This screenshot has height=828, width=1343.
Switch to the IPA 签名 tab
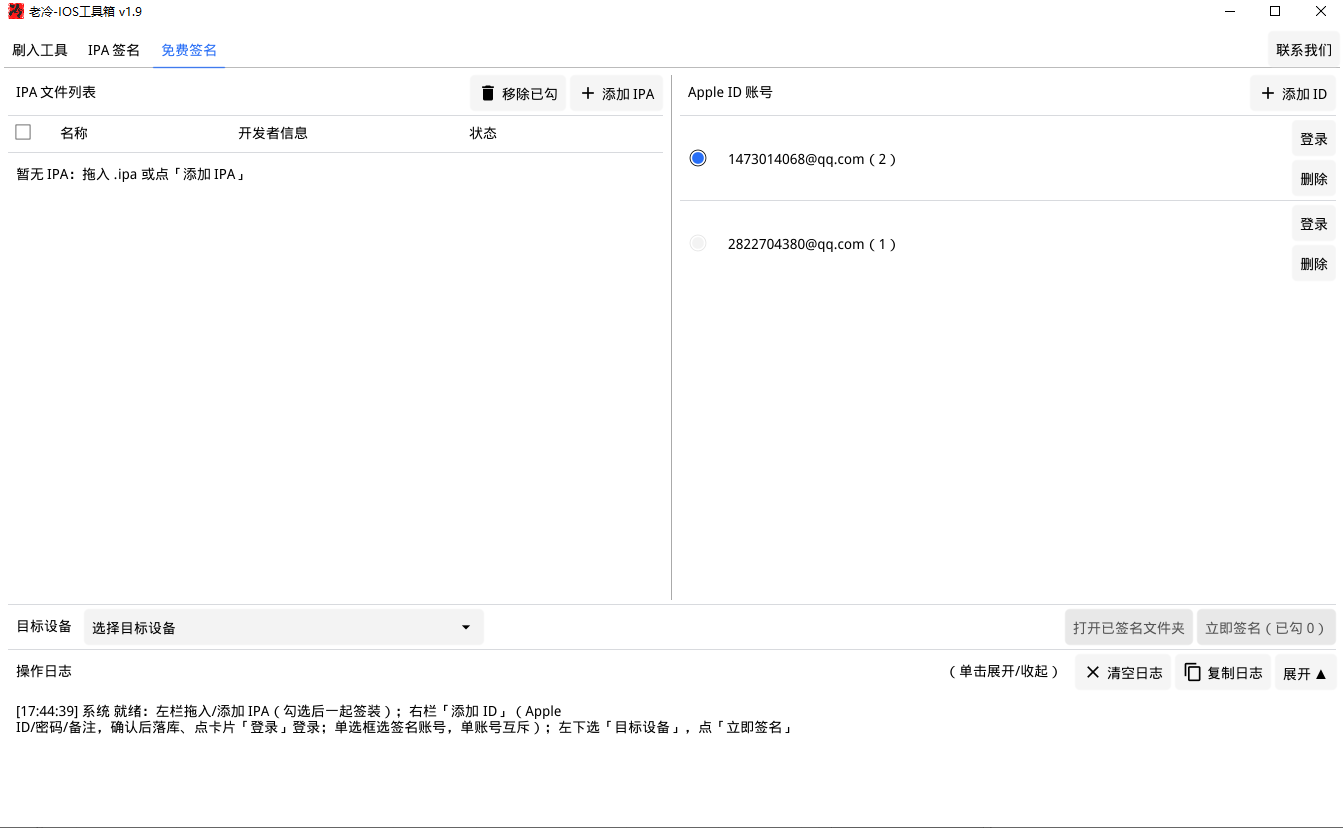point(114,50)
